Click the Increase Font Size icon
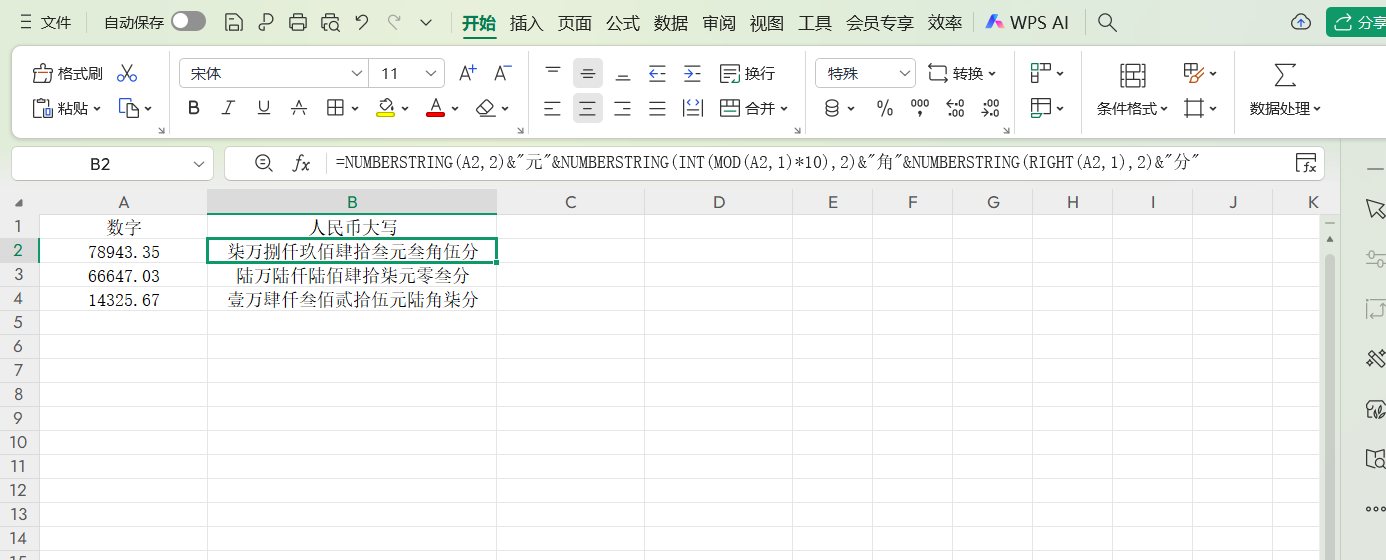The height and width of the screenshot is (560, 1386). click(x=467, y=73)
